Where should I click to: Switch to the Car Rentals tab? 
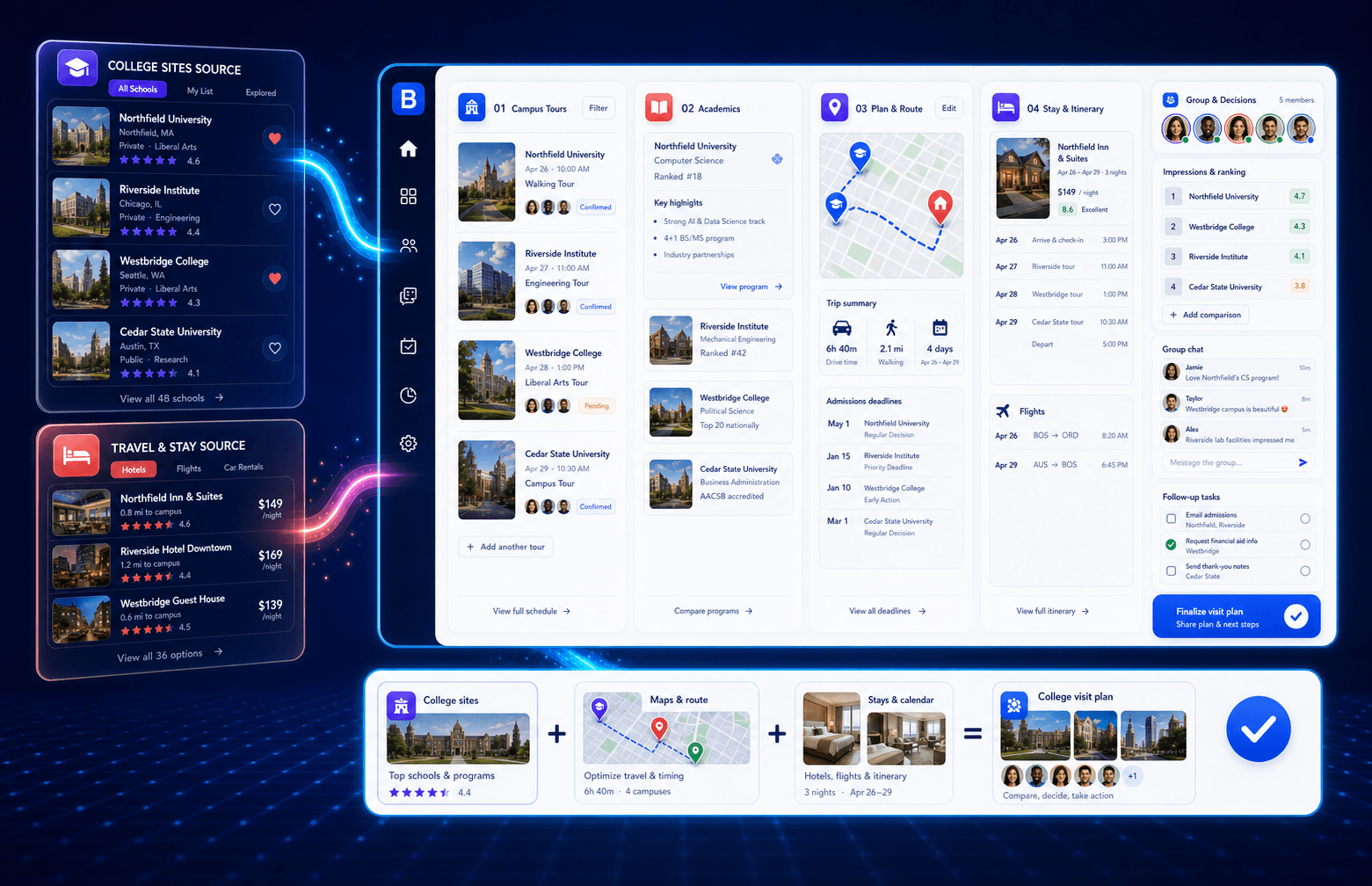(243, 467)
